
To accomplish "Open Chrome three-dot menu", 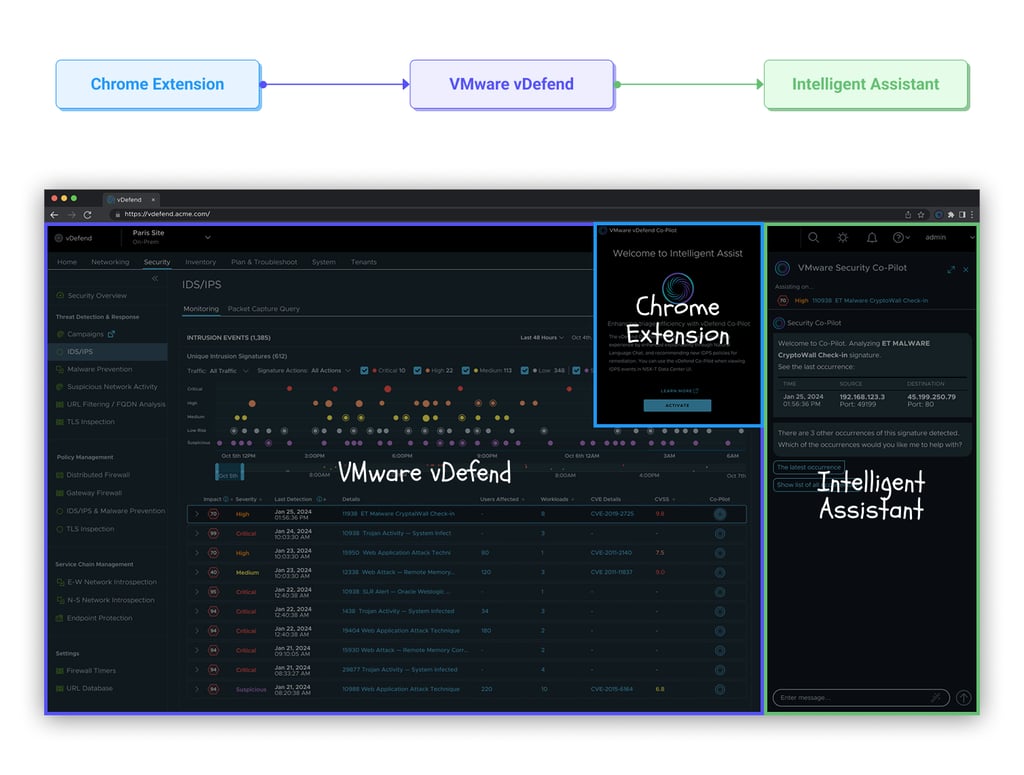I will [x=972, y=214].
